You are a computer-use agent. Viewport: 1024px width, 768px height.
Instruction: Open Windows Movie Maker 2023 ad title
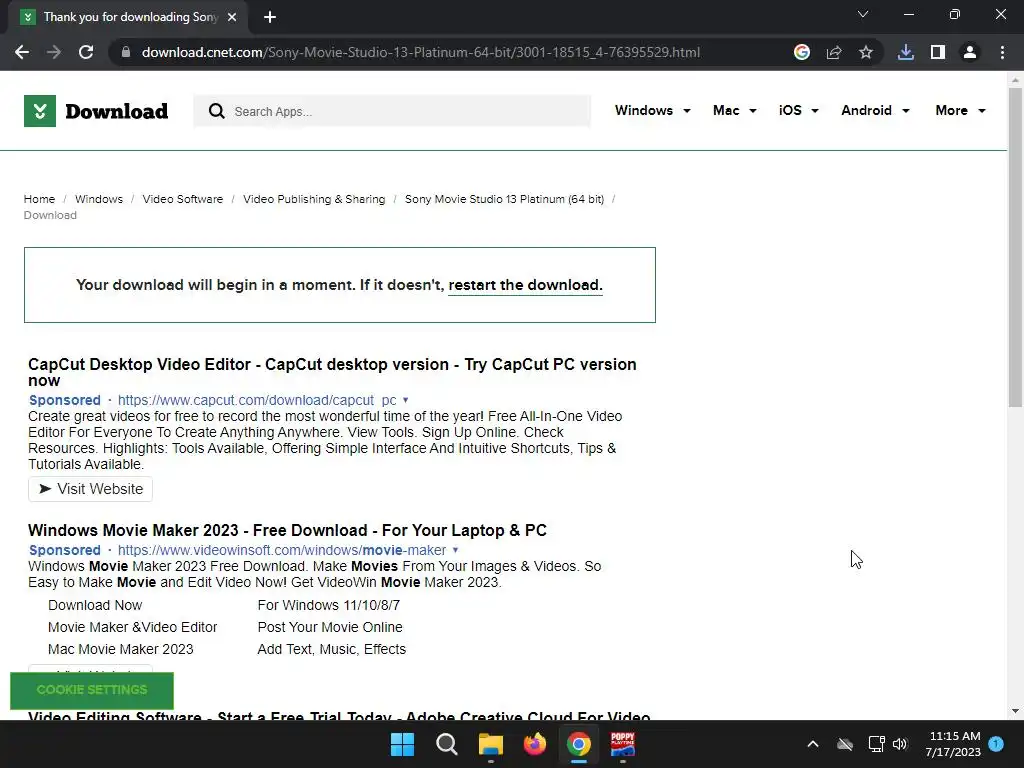tap(287, 530)
